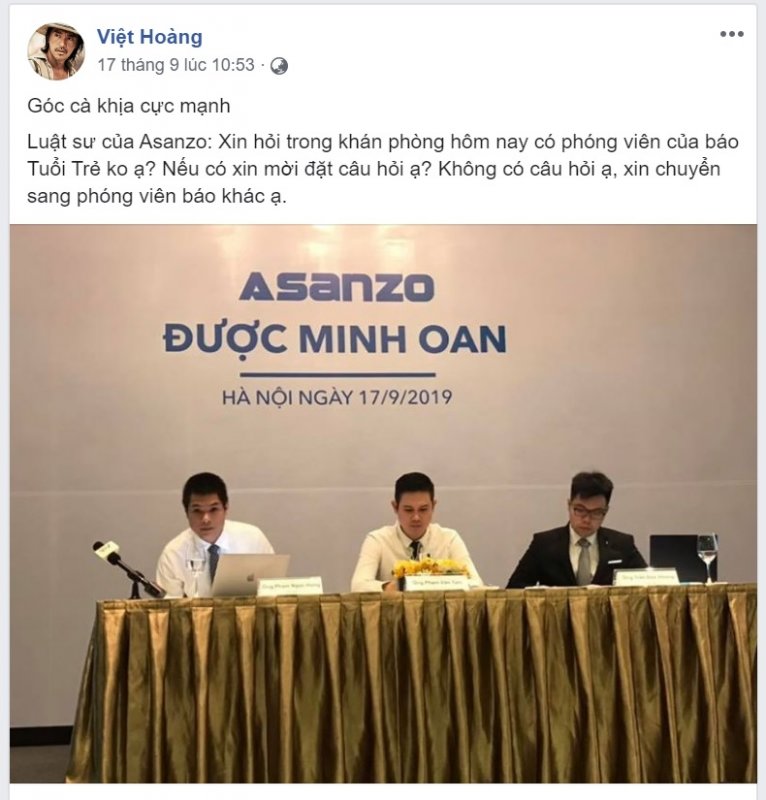
Task: Open Việt Hoàng's round profile picture
Action: [56, 51]
